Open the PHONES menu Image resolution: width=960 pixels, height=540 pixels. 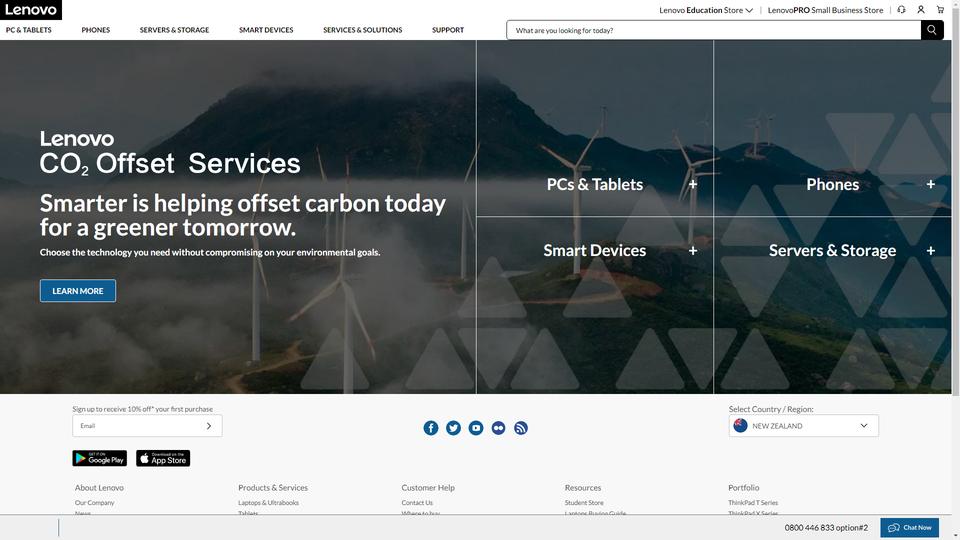[96, 30]
